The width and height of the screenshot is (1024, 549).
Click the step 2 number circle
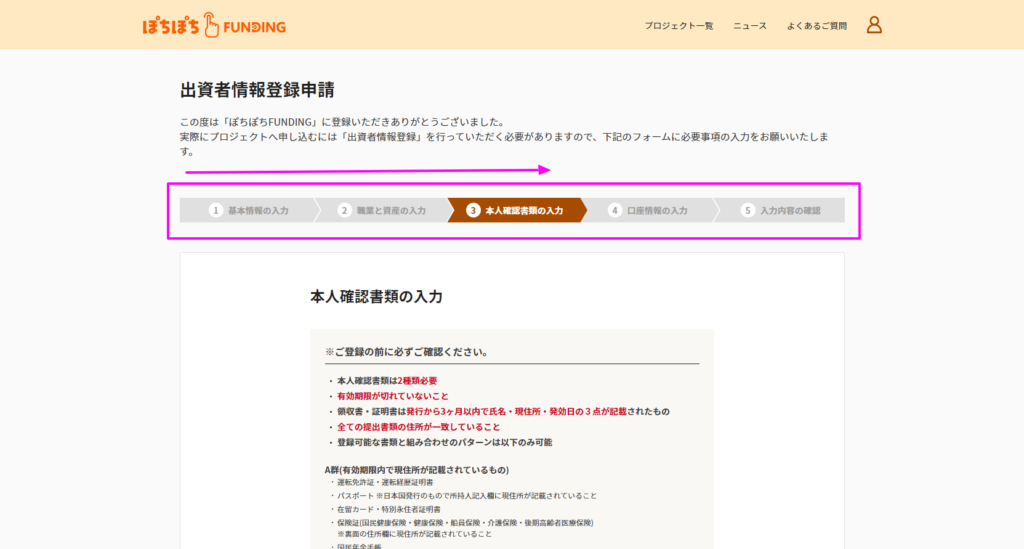tap(344, 211)
